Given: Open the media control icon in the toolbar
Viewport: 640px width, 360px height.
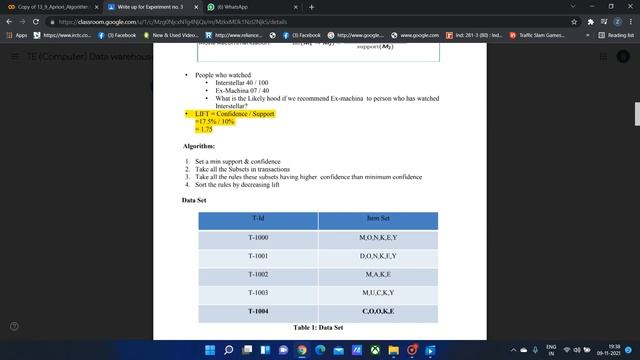Looking at the screenshot, I should pyautogui.click(x=604, y=22).
